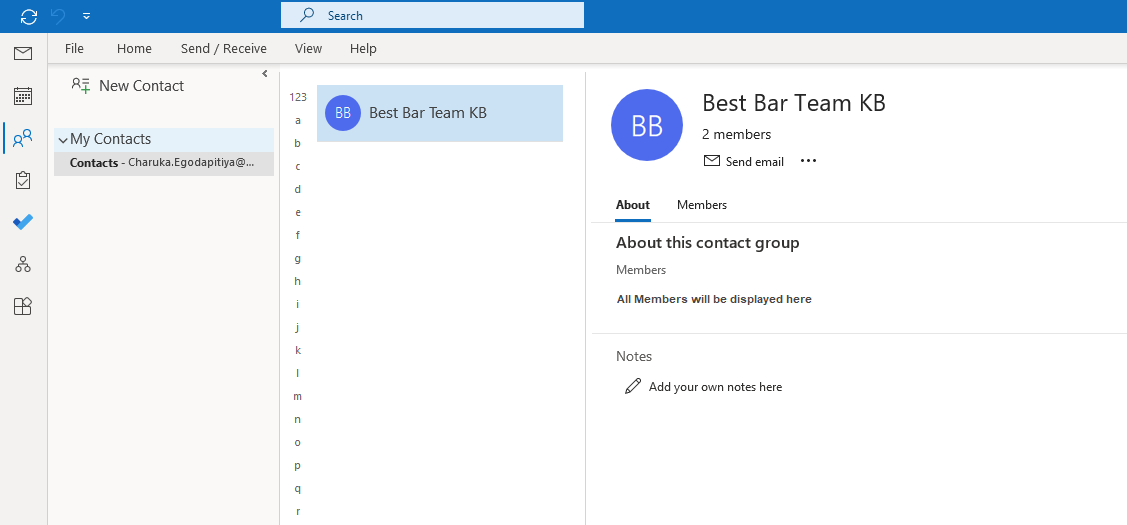1127x525 pixels.
Task: Jump to letter m in the index
Action: click(x=298, y=396)
